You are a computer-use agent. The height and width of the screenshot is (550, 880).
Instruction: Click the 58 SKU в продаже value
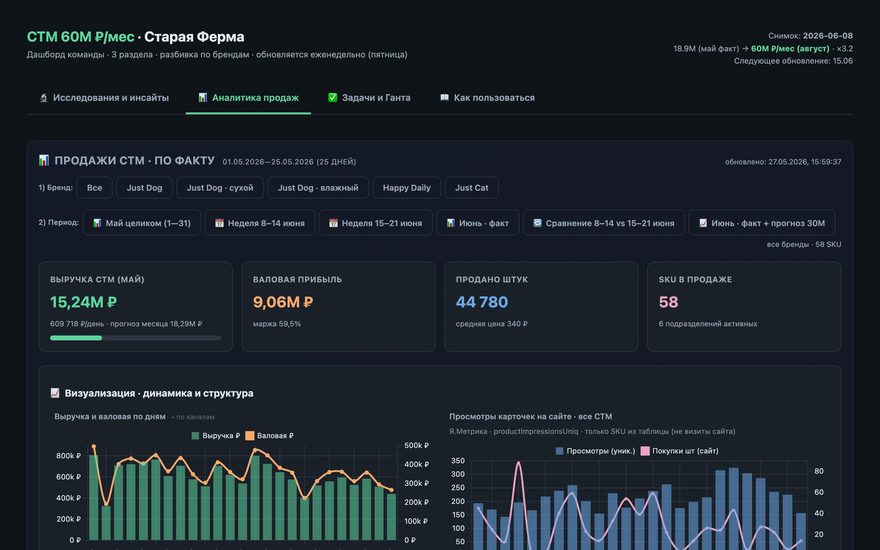click(x=668, y=302)
